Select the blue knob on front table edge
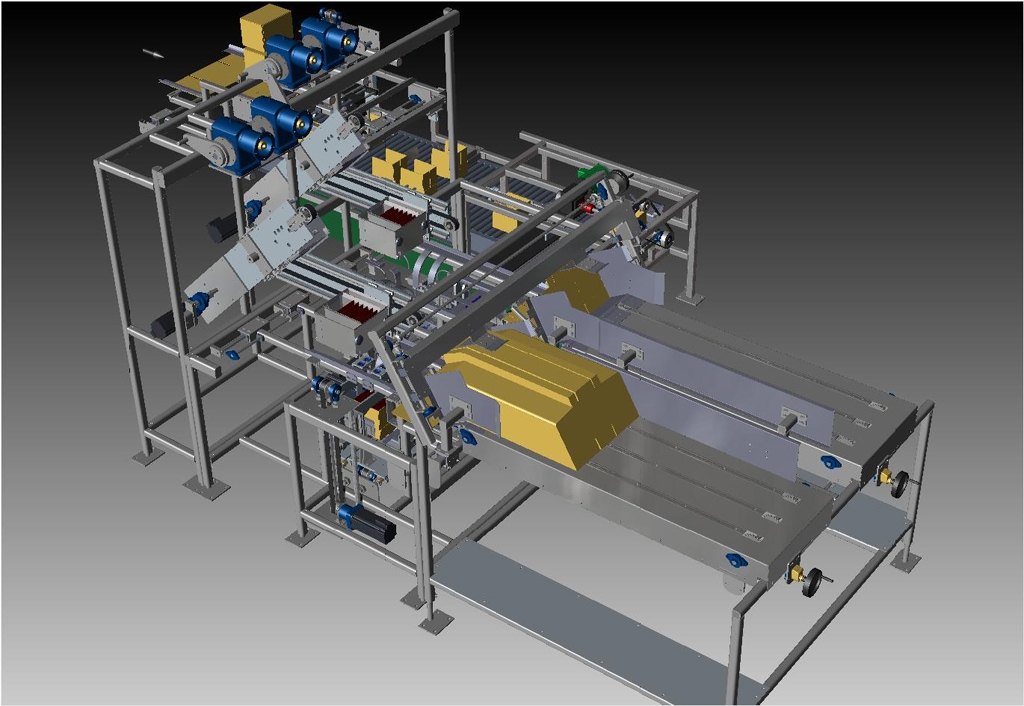1024x706 pixels. pyautogui.click(x=737, y=557)
